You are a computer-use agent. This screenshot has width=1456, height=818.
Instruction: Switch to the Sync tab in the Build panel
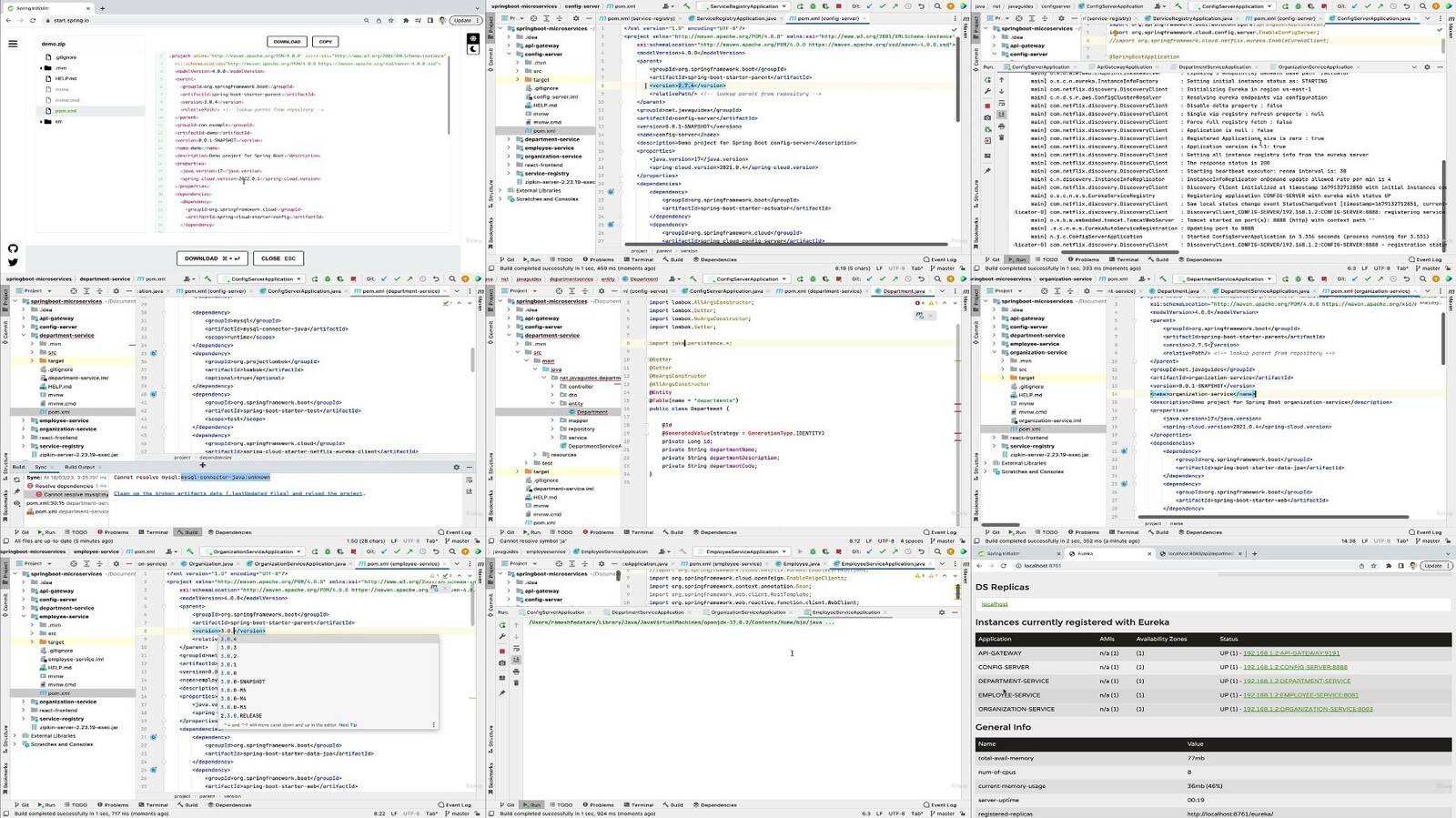pos(41,467)
